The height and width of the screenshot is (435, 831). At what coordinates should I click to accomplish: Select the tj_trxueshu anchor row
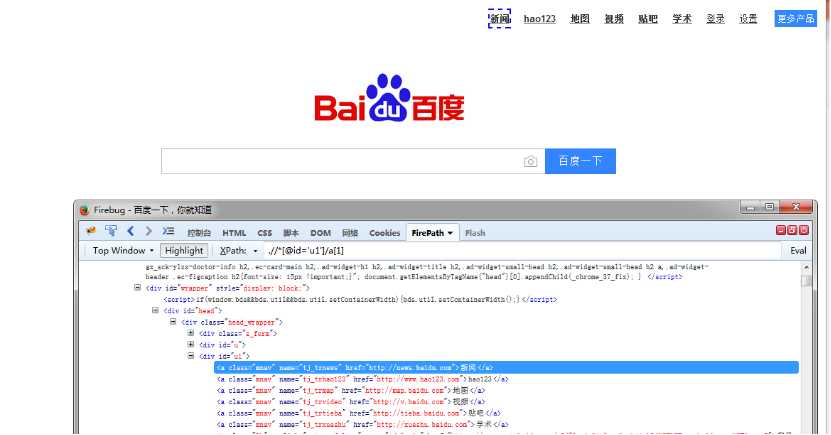363,424
